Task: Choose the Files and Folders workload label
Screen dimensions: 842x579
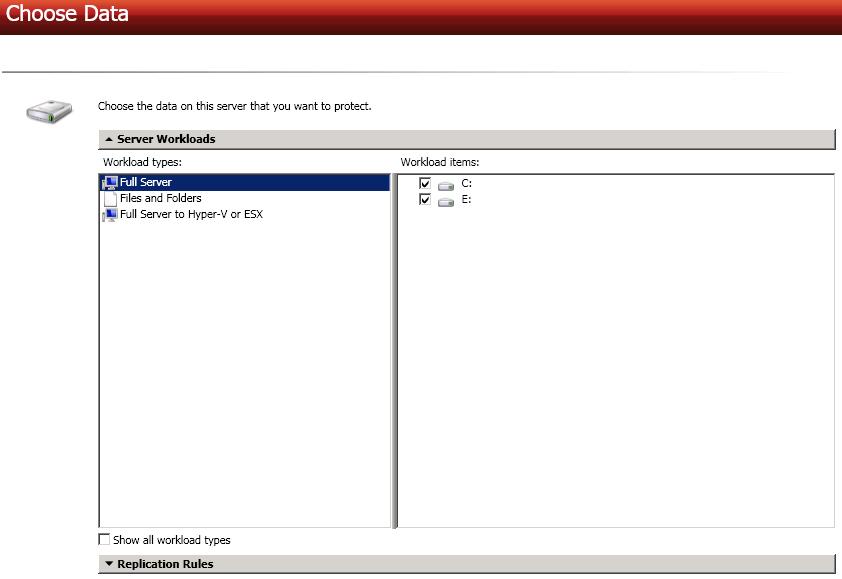Action: click(x=160, y=199)
